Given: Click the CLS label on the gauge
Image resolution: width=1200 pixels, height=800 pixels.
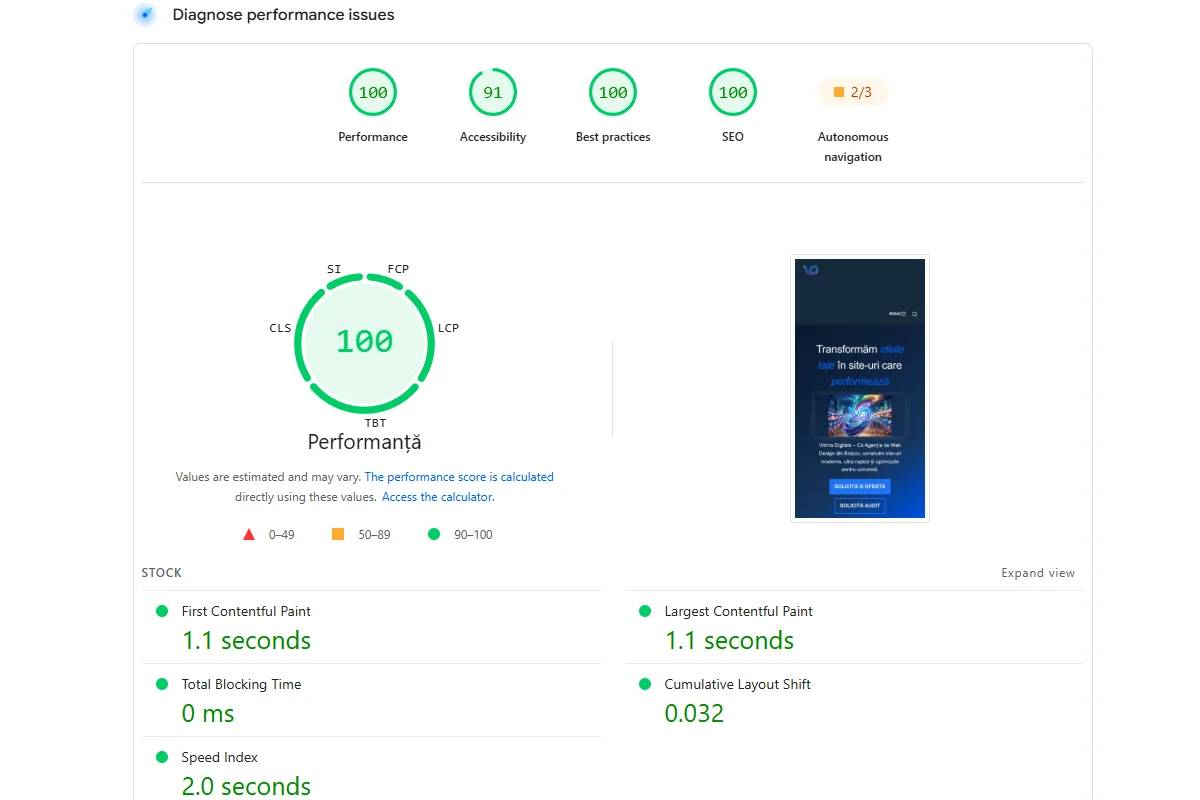Looking at the screenshot, I should 280,328.
